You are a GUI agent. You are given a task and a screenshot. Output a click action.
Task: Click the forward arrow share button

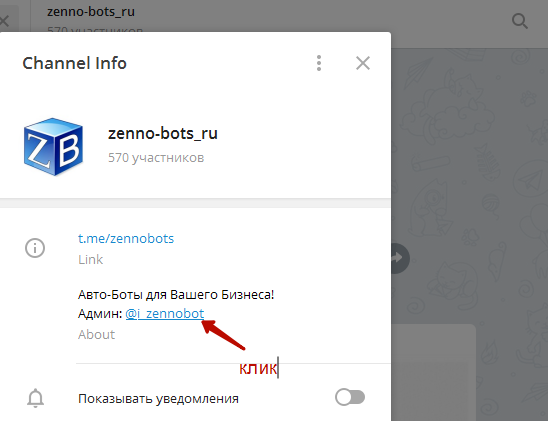(x=400, y=258)
